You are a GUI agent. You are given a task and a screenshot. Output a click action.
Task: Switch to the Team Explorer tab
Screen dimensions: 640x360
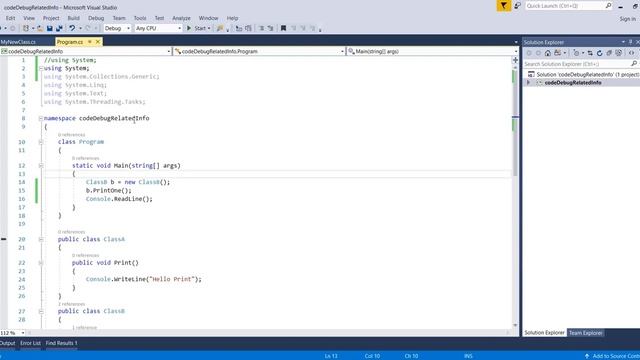point(585,333)
